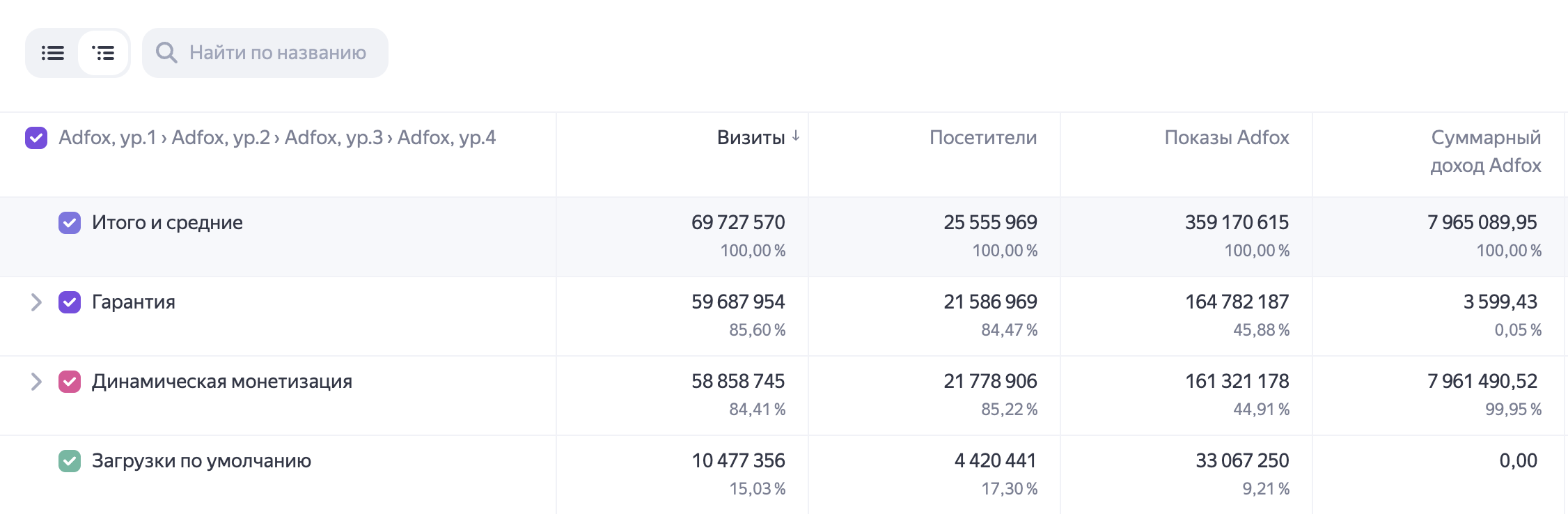Viewport: 1568px width, 514px height.
Task: Click the search magnifier icon
Action: [166, 53]
